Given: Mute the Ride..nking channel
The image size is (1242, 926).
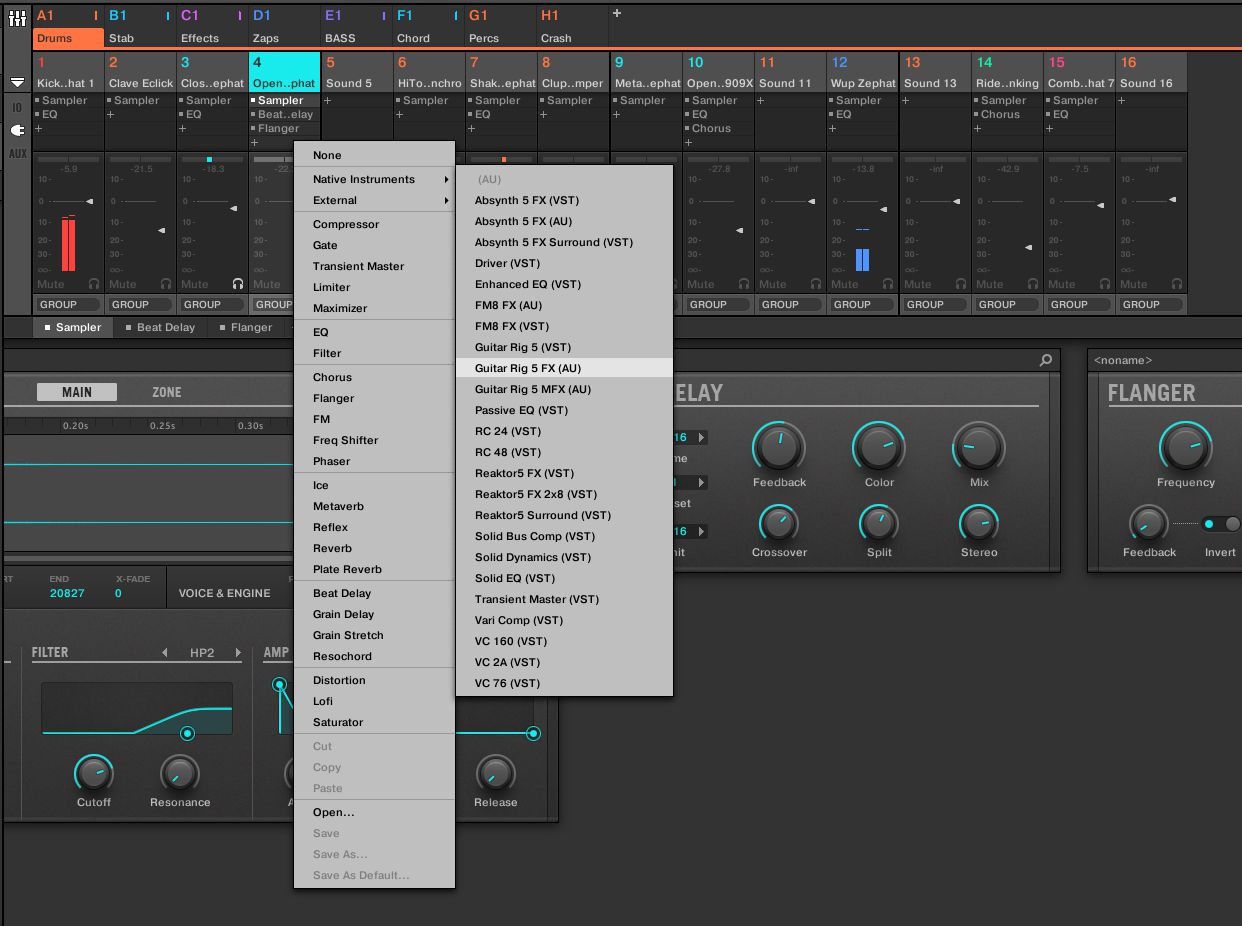Looking at the screenshot, I should tap(990, 284).
